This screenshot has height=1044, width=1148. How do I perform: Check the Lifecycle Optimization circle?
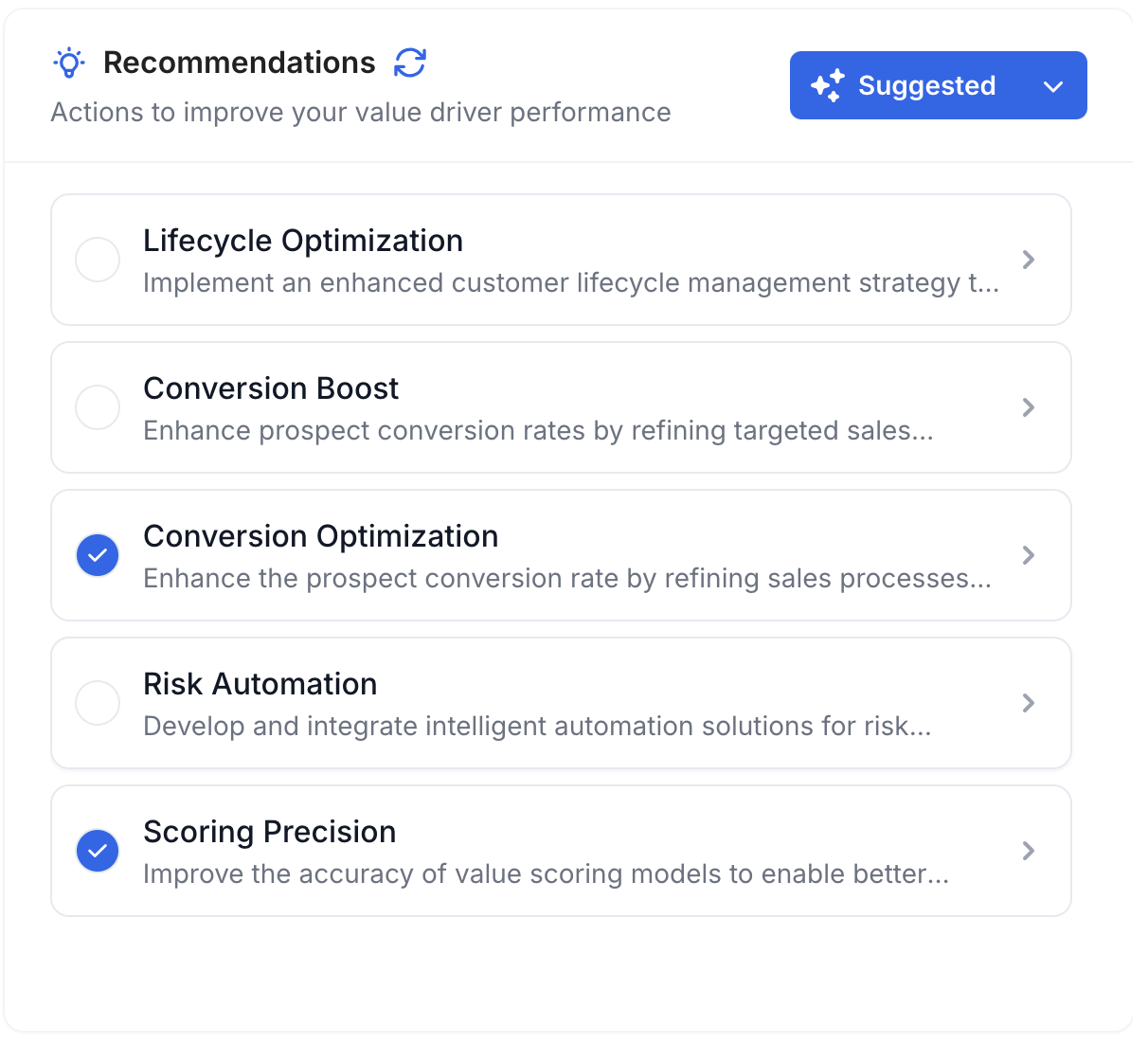98,260
